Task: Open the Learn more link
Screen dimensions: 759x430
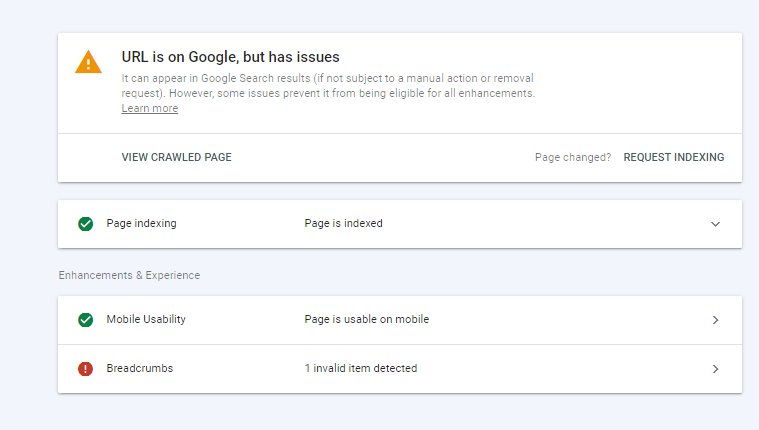Action: (150, 108)
